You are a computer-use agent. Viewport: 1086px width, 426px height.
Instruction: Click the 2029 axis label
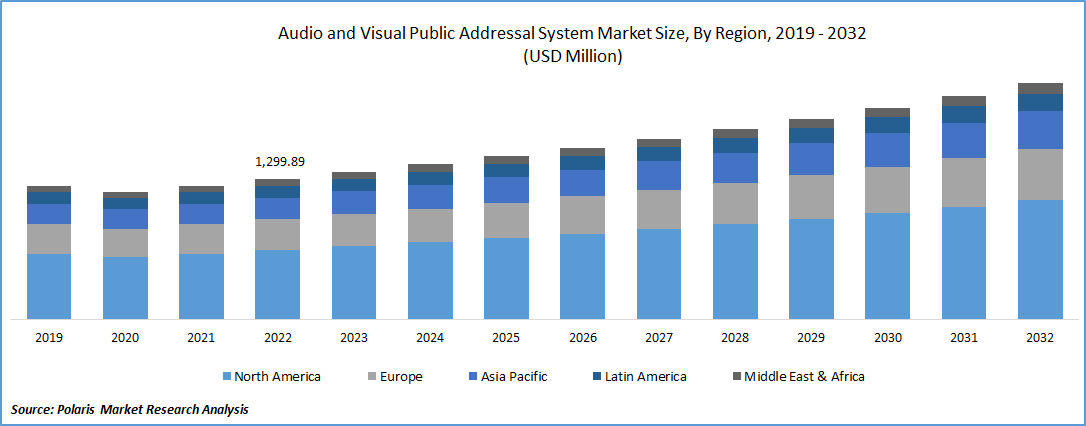pyautogui.click(x=812, y=338)
